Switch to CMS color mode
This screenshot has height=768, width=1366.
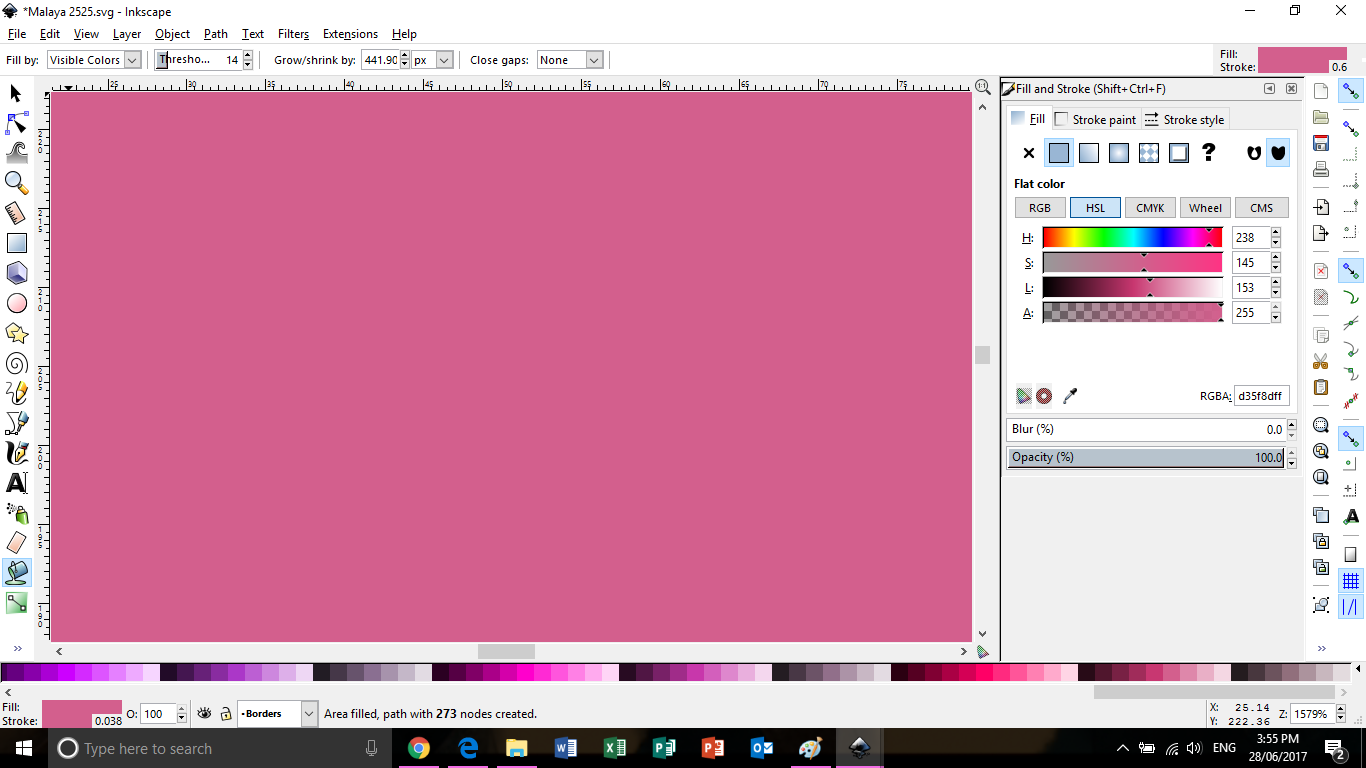[1261, 208]
